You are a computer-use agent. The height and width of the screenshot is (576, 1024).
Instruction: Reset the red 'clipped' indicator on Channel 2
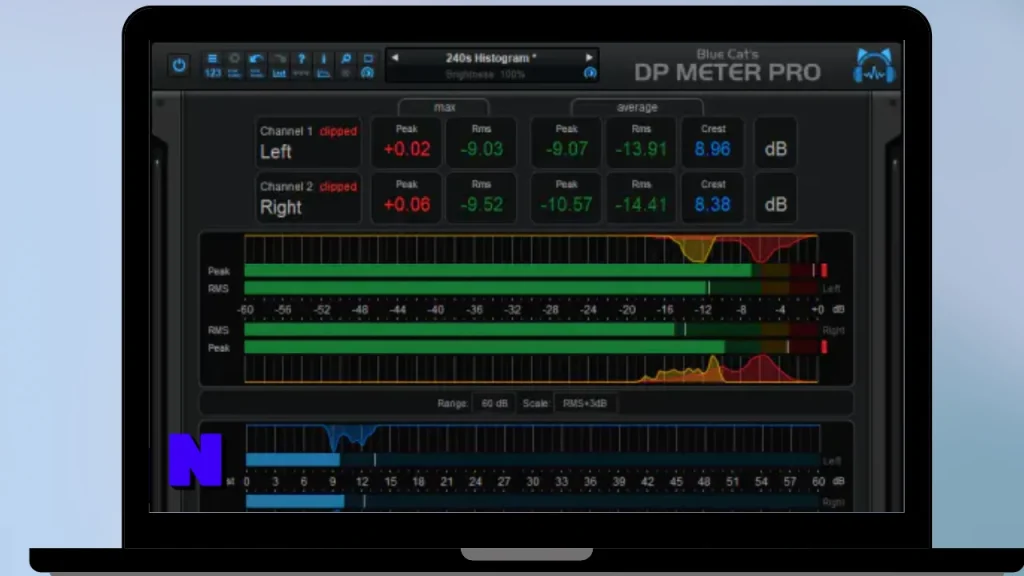pyautogui.click(x=338, y=187)
